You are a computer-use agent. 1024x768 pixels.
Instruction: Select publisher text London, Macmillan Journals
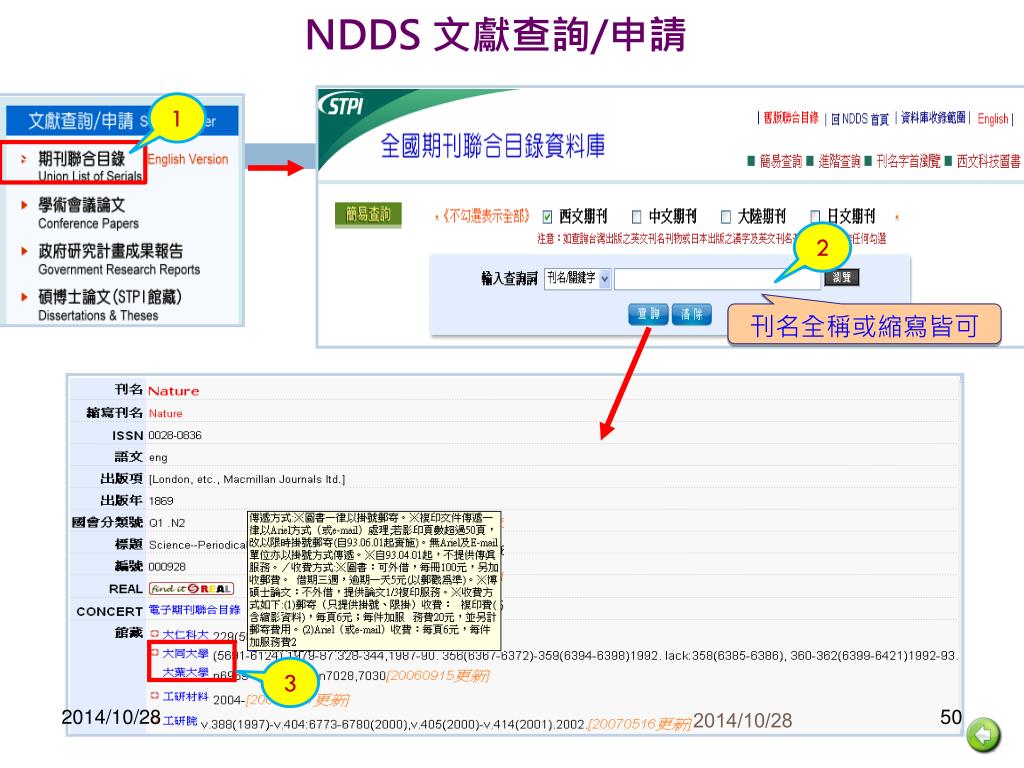pos(247,479)
